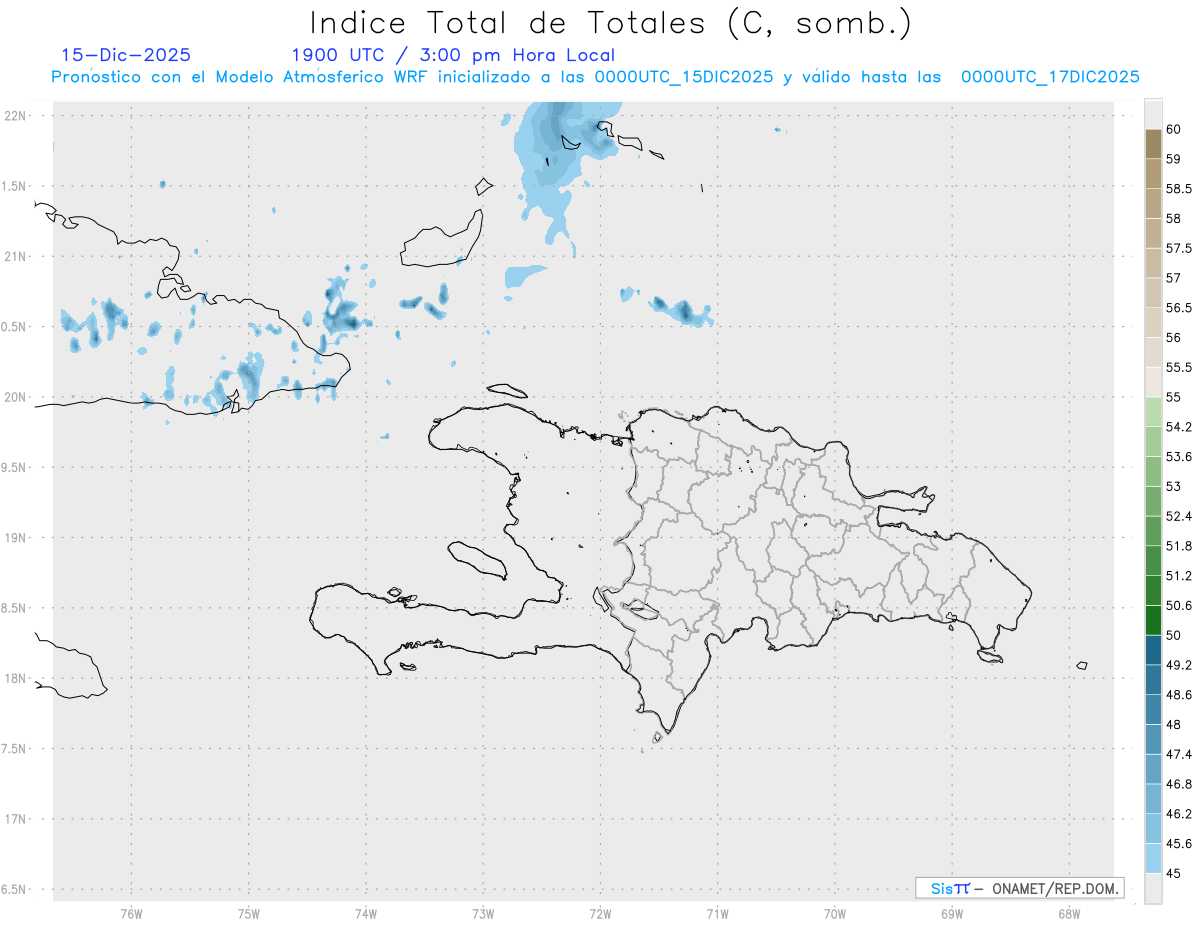
Task: Click the colorbar value '55.5'
Action: (x=1179, y=367)
